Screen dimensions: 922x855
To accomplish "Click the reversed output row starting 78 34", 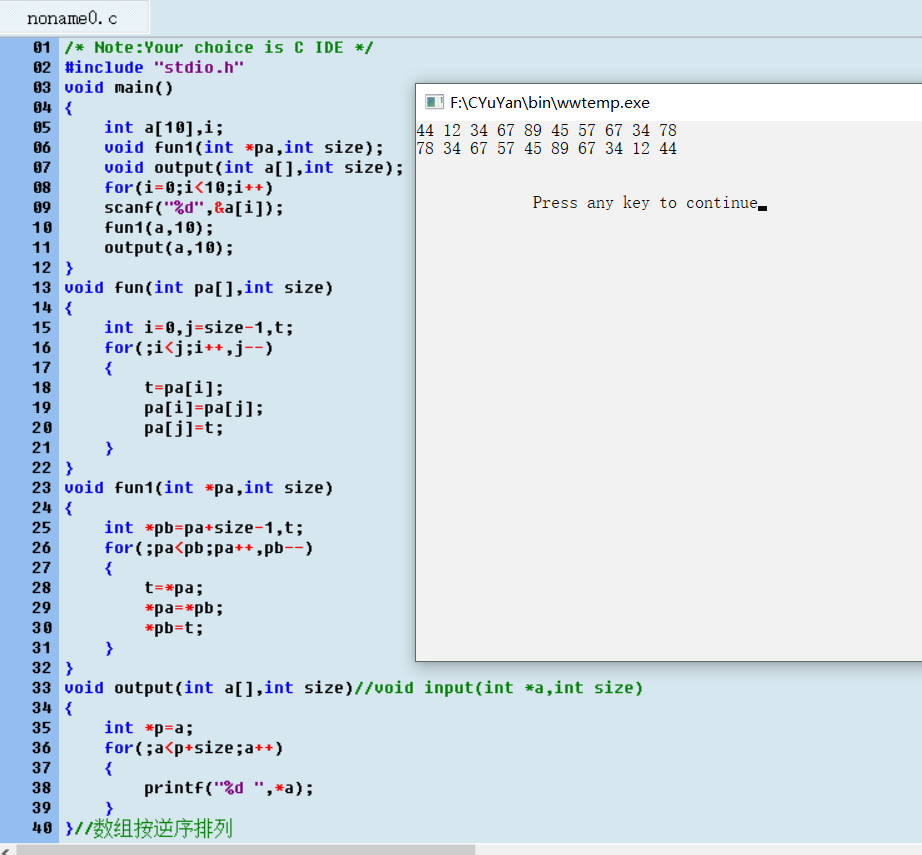I will click(546, 148).
